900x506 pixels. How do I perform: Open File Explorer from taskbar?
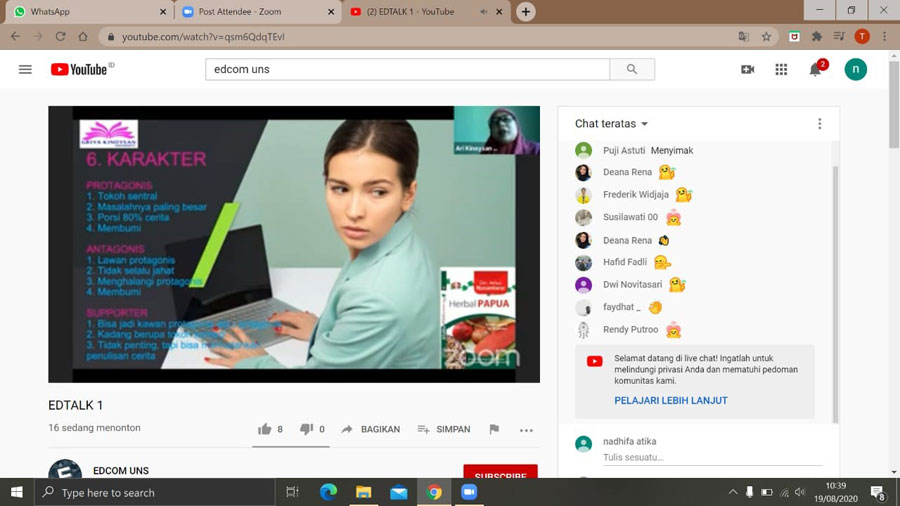tap(363, 492)
